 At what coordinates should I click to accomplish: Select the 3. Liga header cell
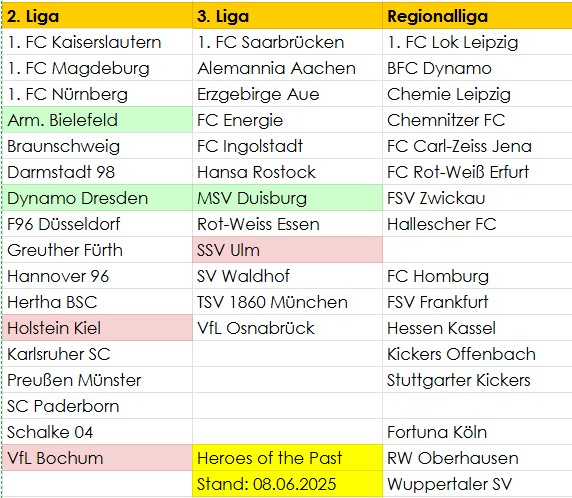click(x=287, y=16)
